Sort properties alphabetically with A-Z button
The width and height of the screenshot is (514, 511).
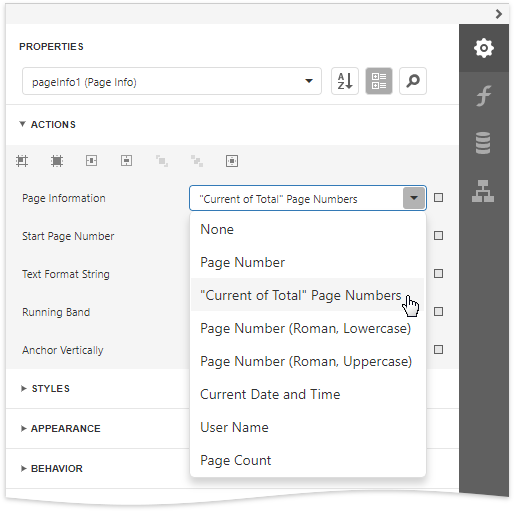345,81
